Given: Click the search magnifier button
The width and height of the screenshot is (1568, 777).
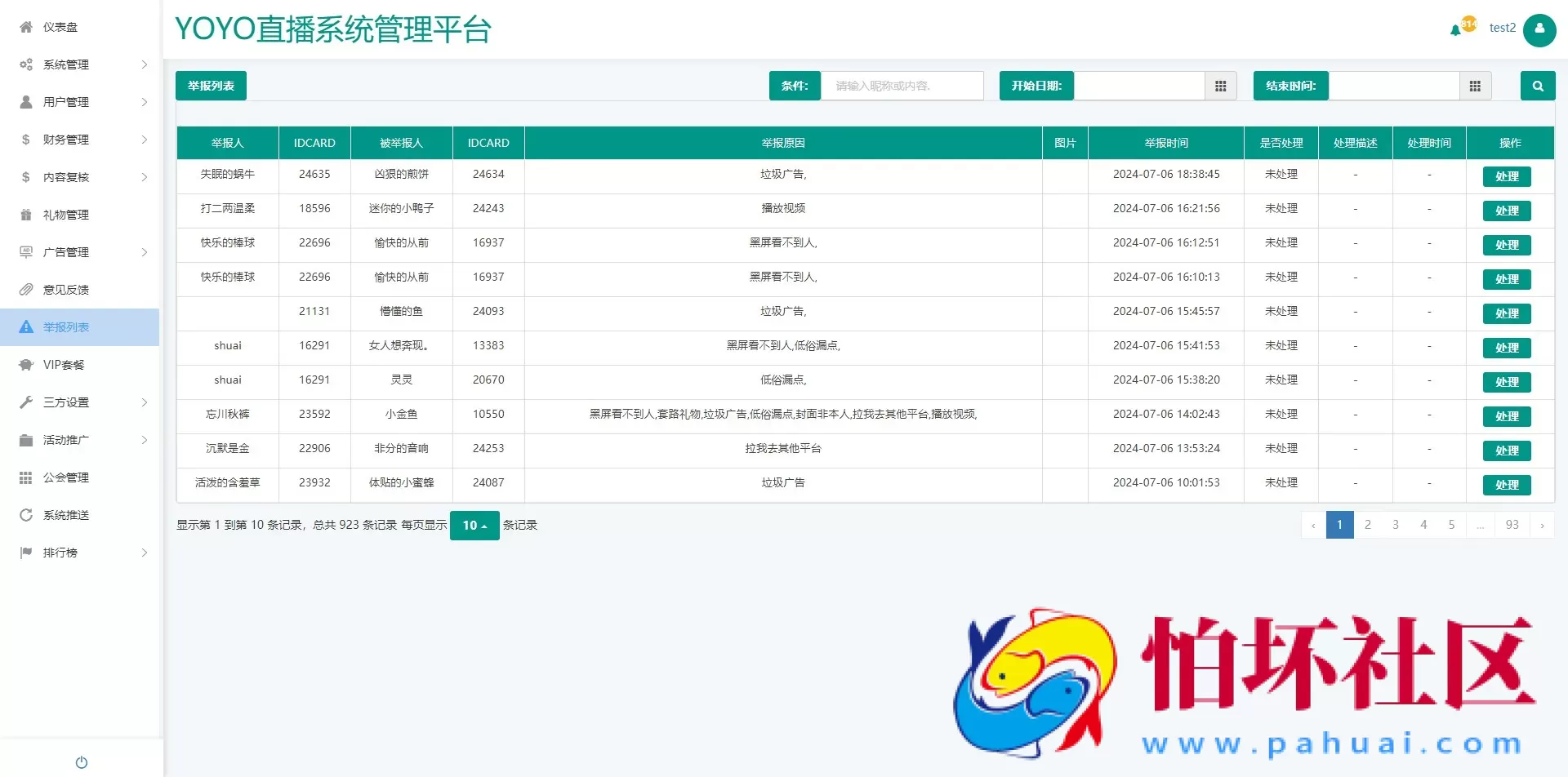Looking at the screenshot, I should coord(1537,86).
